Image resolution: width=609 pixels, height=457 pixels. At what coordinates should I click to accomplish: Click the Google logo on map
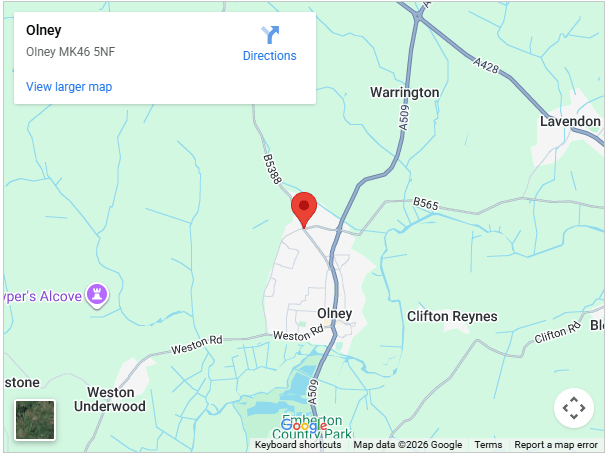(304, 426)
